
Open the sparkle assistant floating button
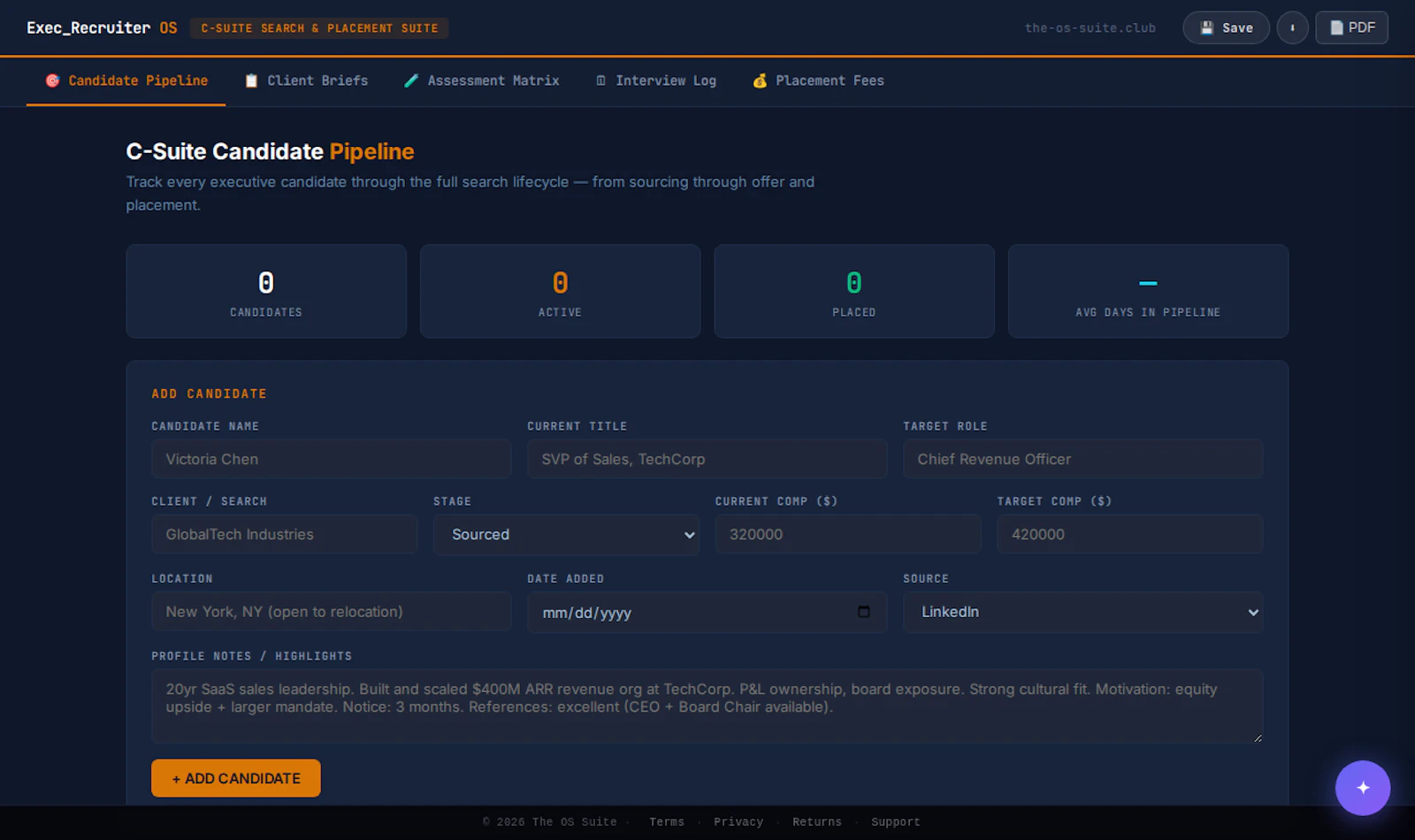tap(1363, 788)
